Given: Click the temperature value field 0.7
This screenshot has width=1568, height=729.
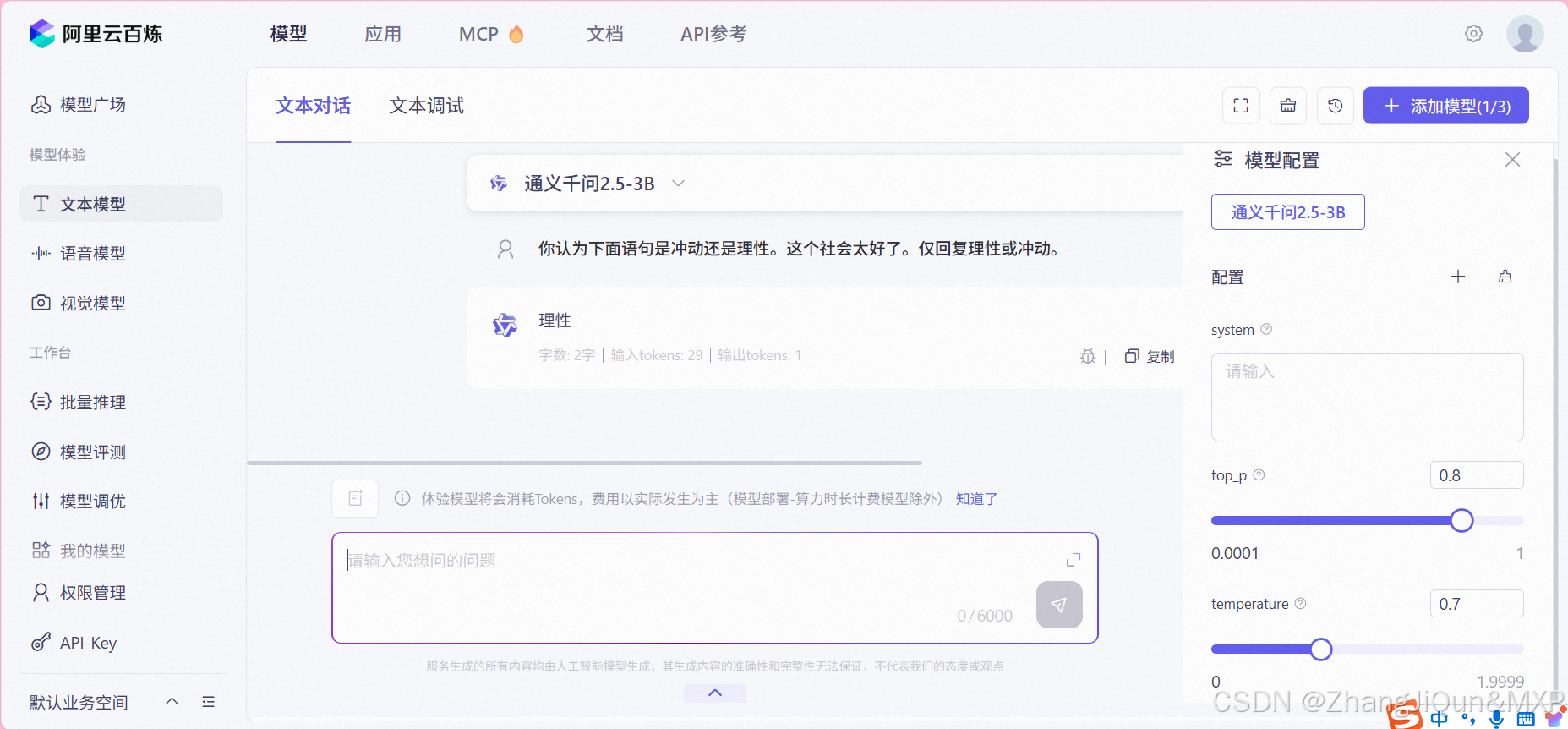Looking at the screenshot, I should 1477,604.
